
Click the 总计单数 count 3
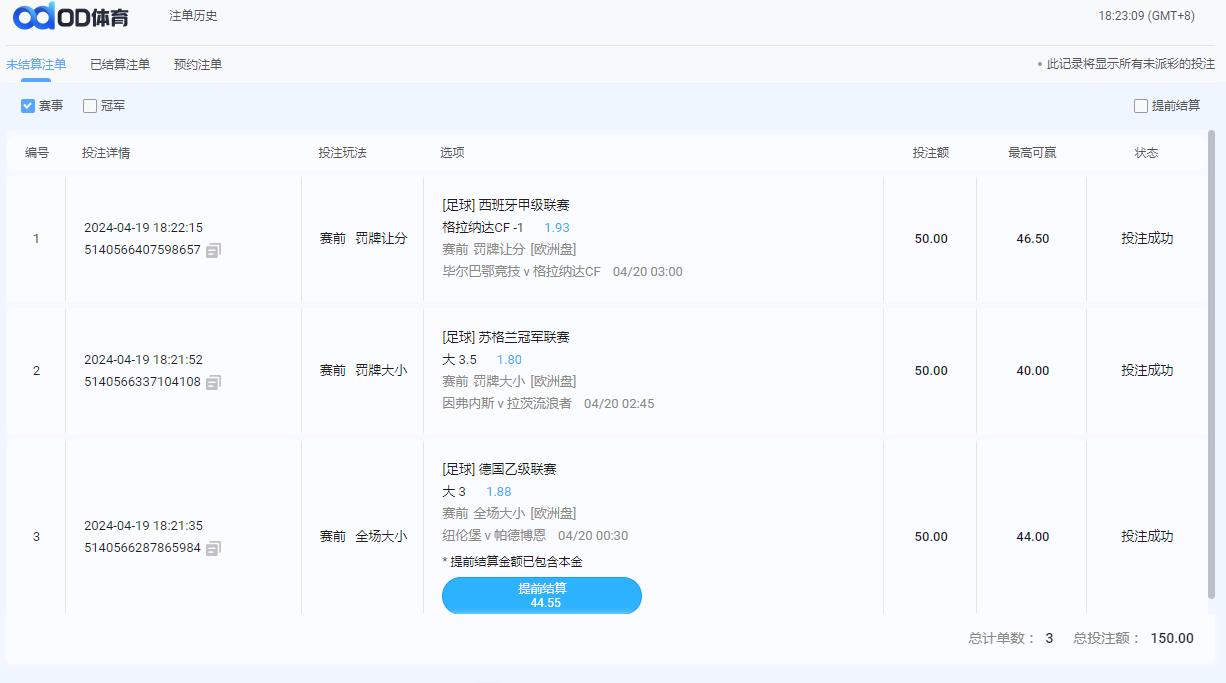click(1049, 638)
